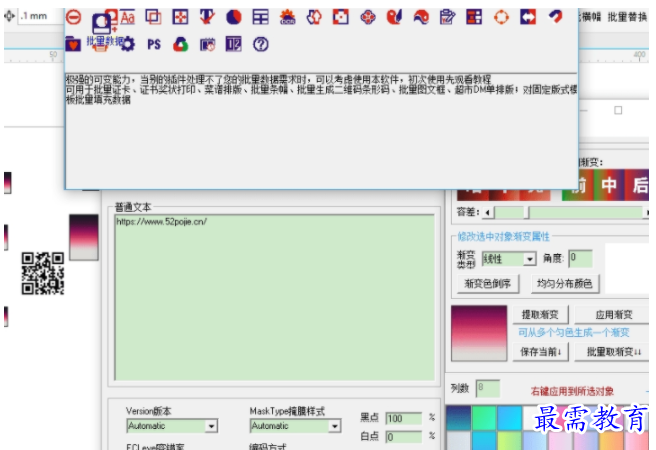656x450 pixels.
Task: Click the puzzle-shaped arrows icon
Action: click(314, 17)
